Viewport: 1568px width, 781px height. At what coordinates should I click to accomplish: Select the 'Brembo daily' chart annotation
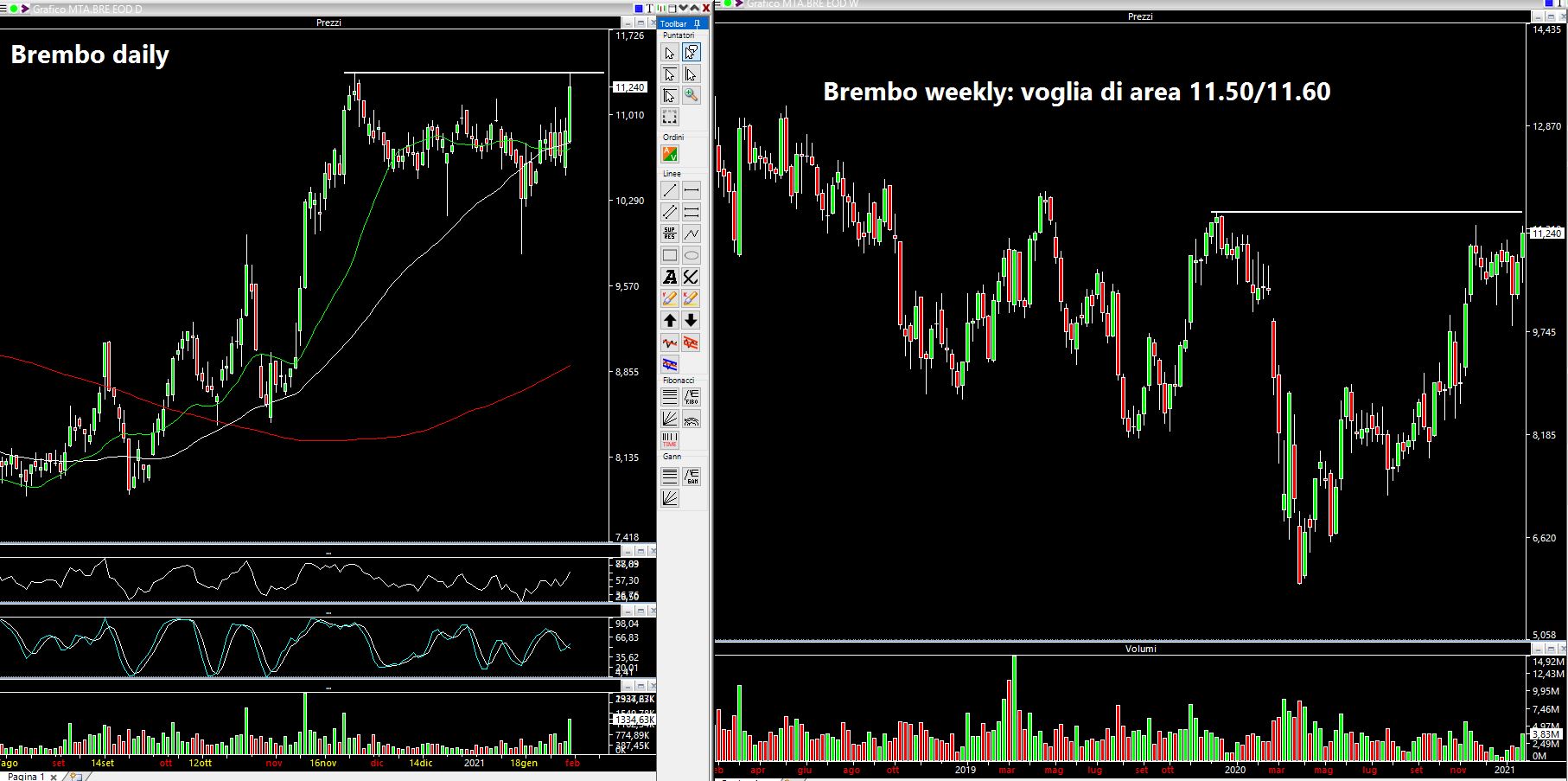click(90, 54)
